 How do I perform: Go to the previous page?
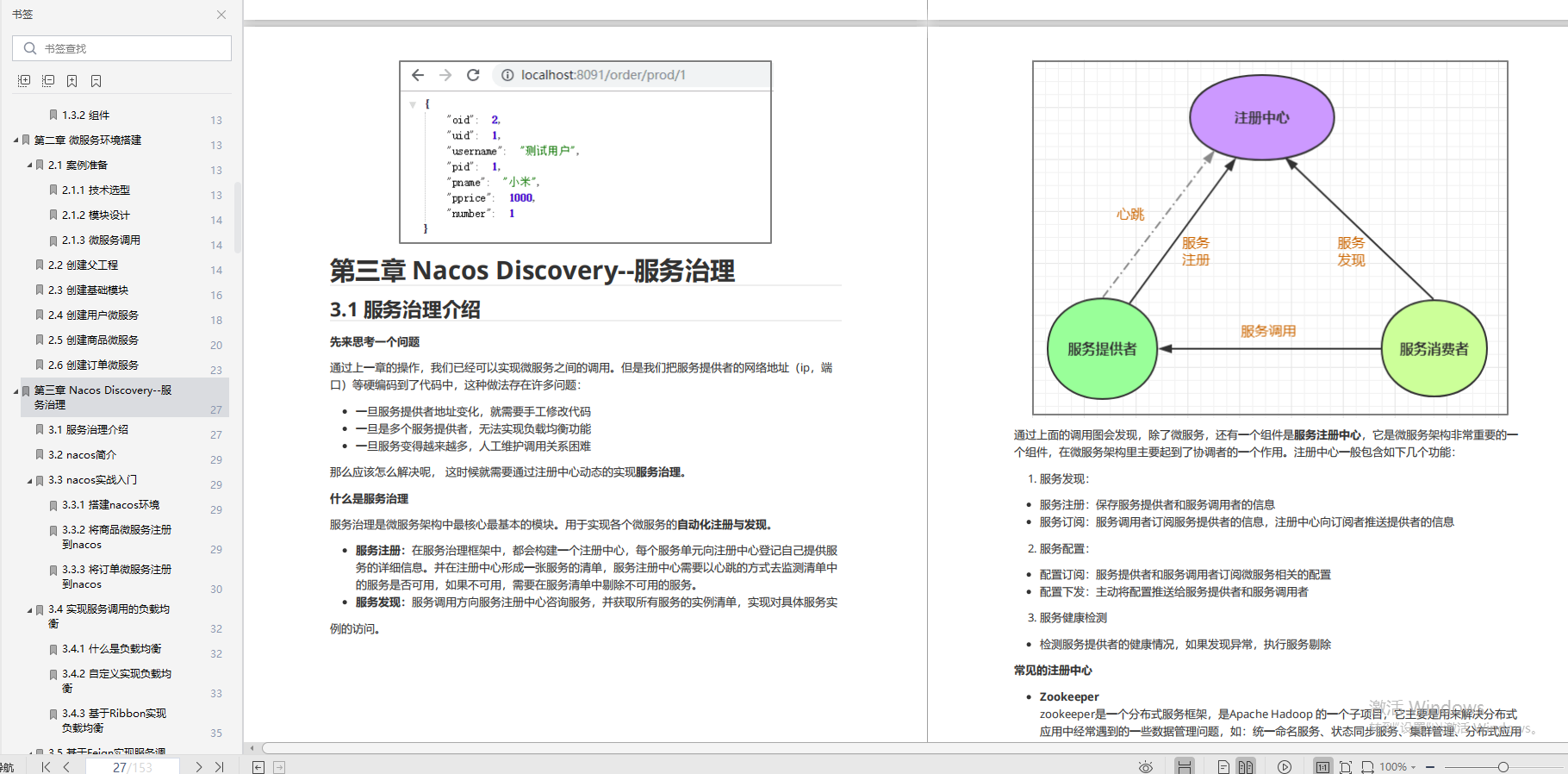[x=66, y=766]
